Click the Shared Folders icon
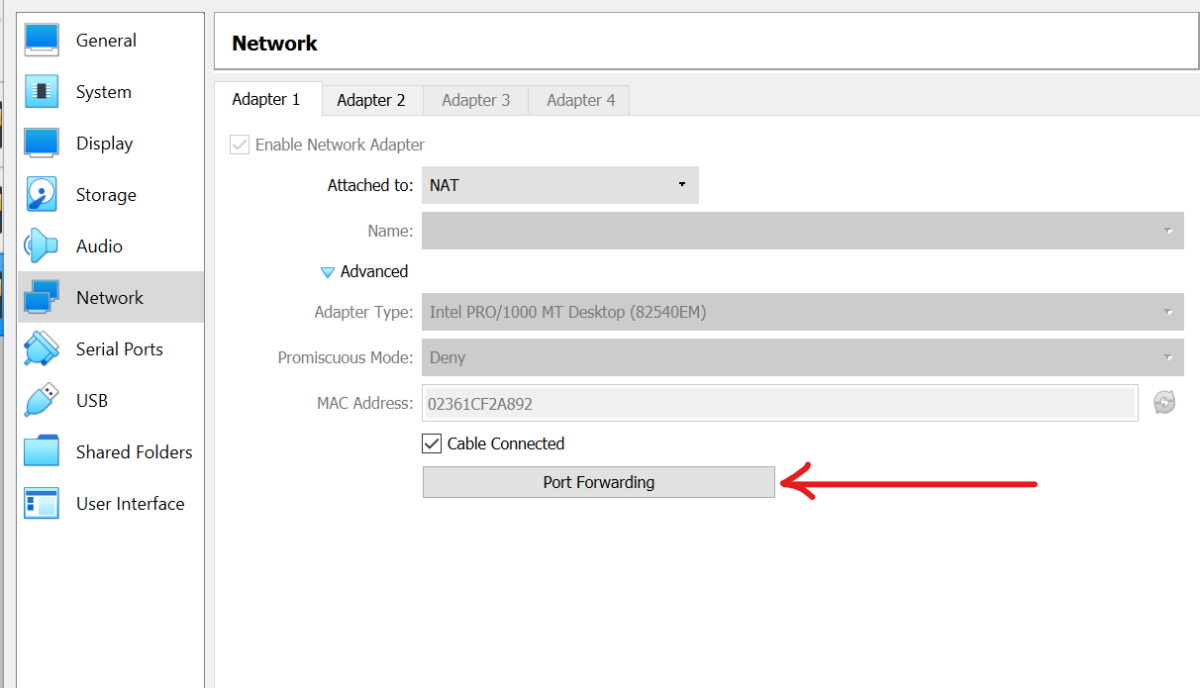 42,452
